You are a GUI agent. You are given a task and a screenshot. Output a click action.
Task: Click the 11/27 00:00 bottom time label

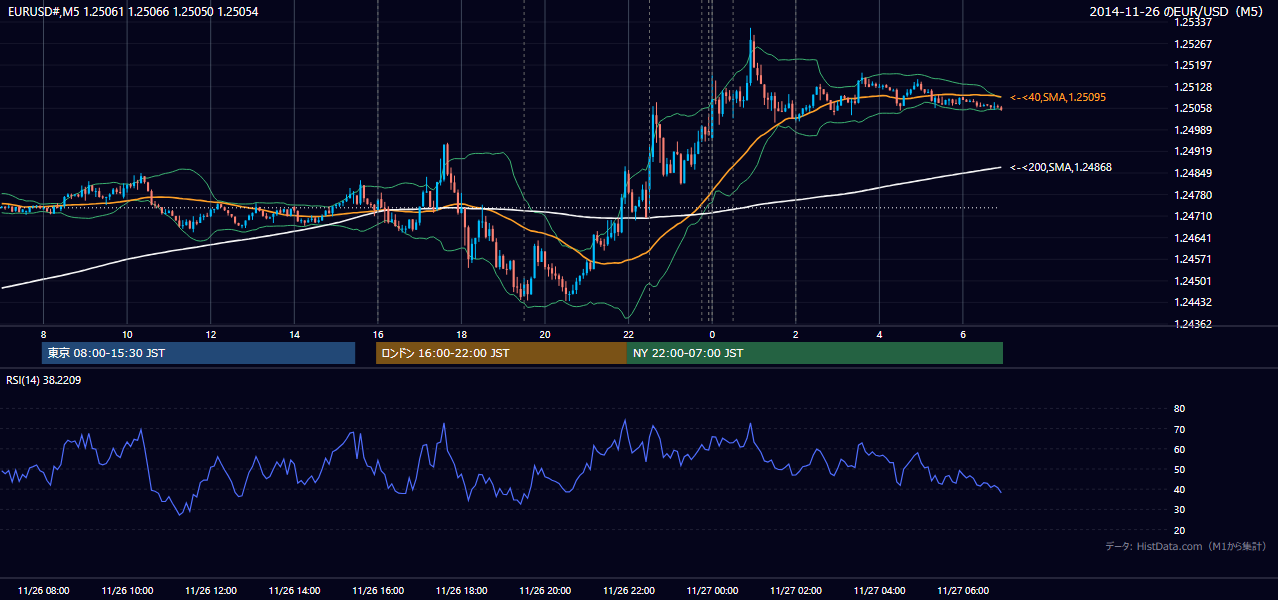[x=712, y=591]
